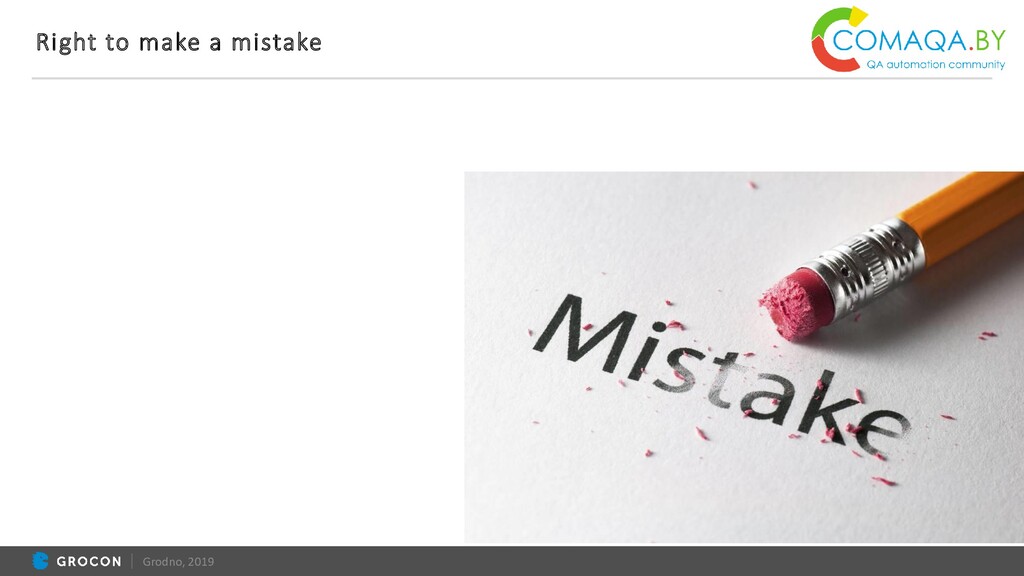Click the GROCON footer label

[x=89, y=562]
